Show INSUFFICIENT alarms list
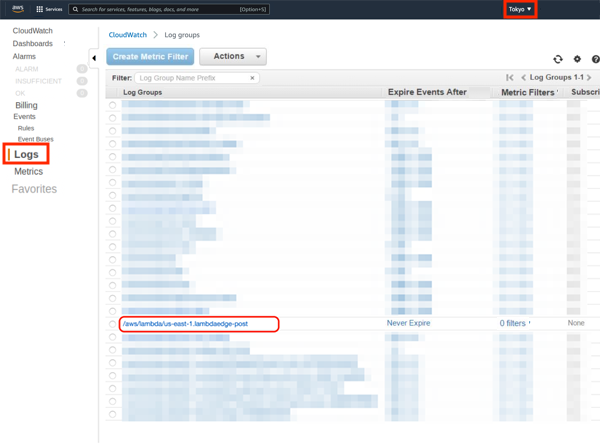 click(38, 81)
